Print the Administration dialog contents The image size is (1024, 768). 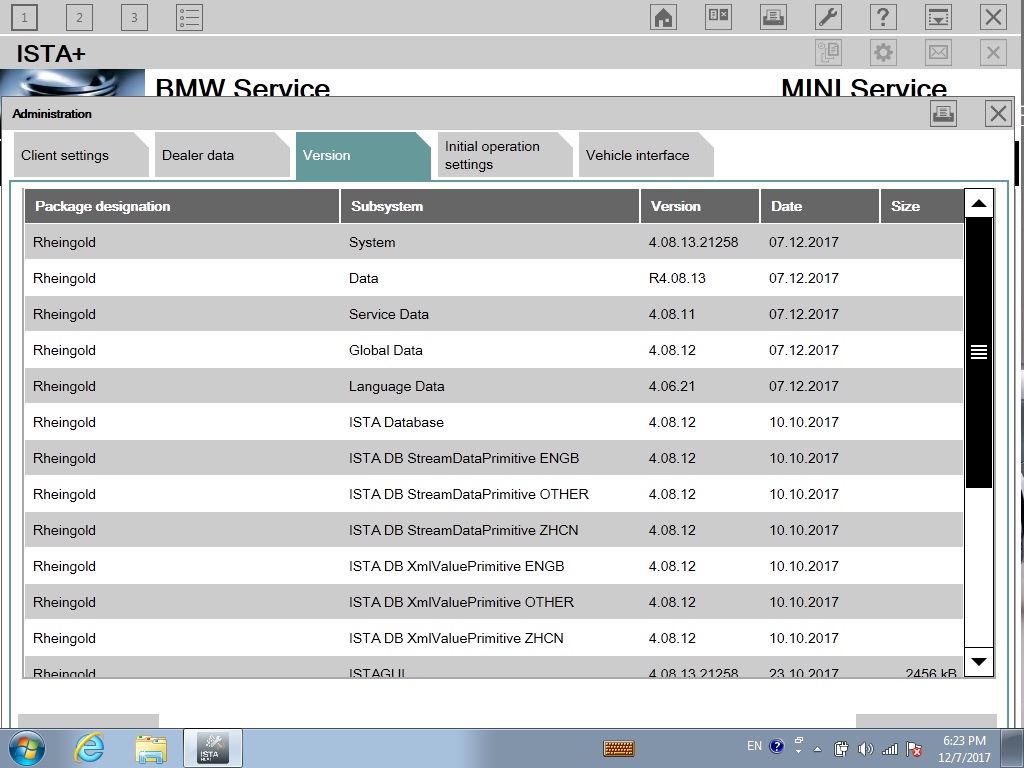click(x=943, y=114)
